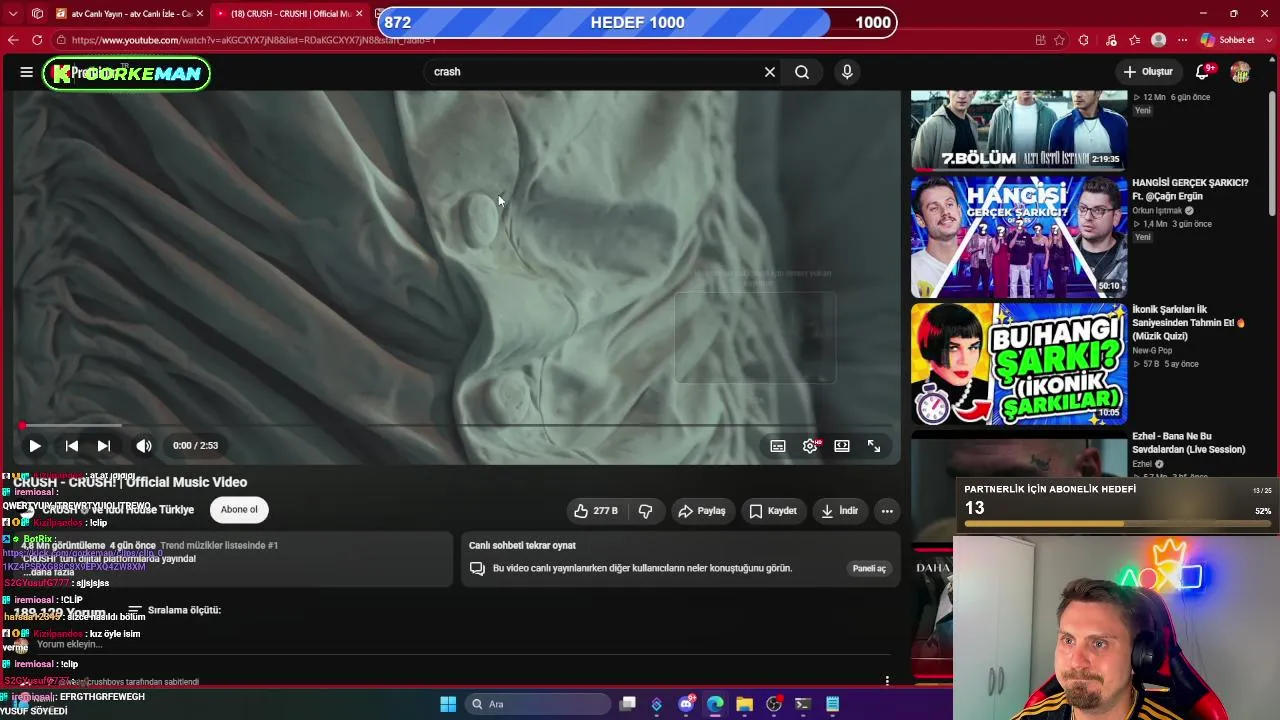The image size is (1280, 720).
Task: Open the Oluştur create menu
Action: 1148,72
